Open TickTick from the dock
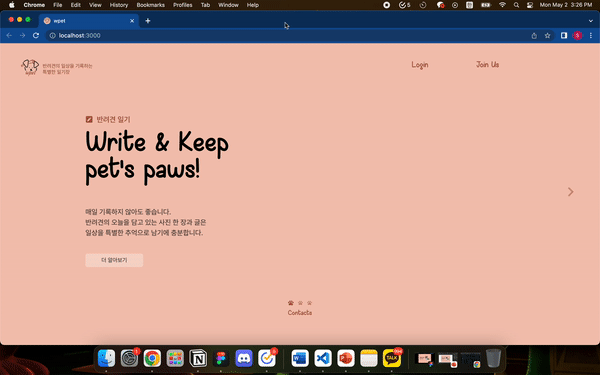 267,359
